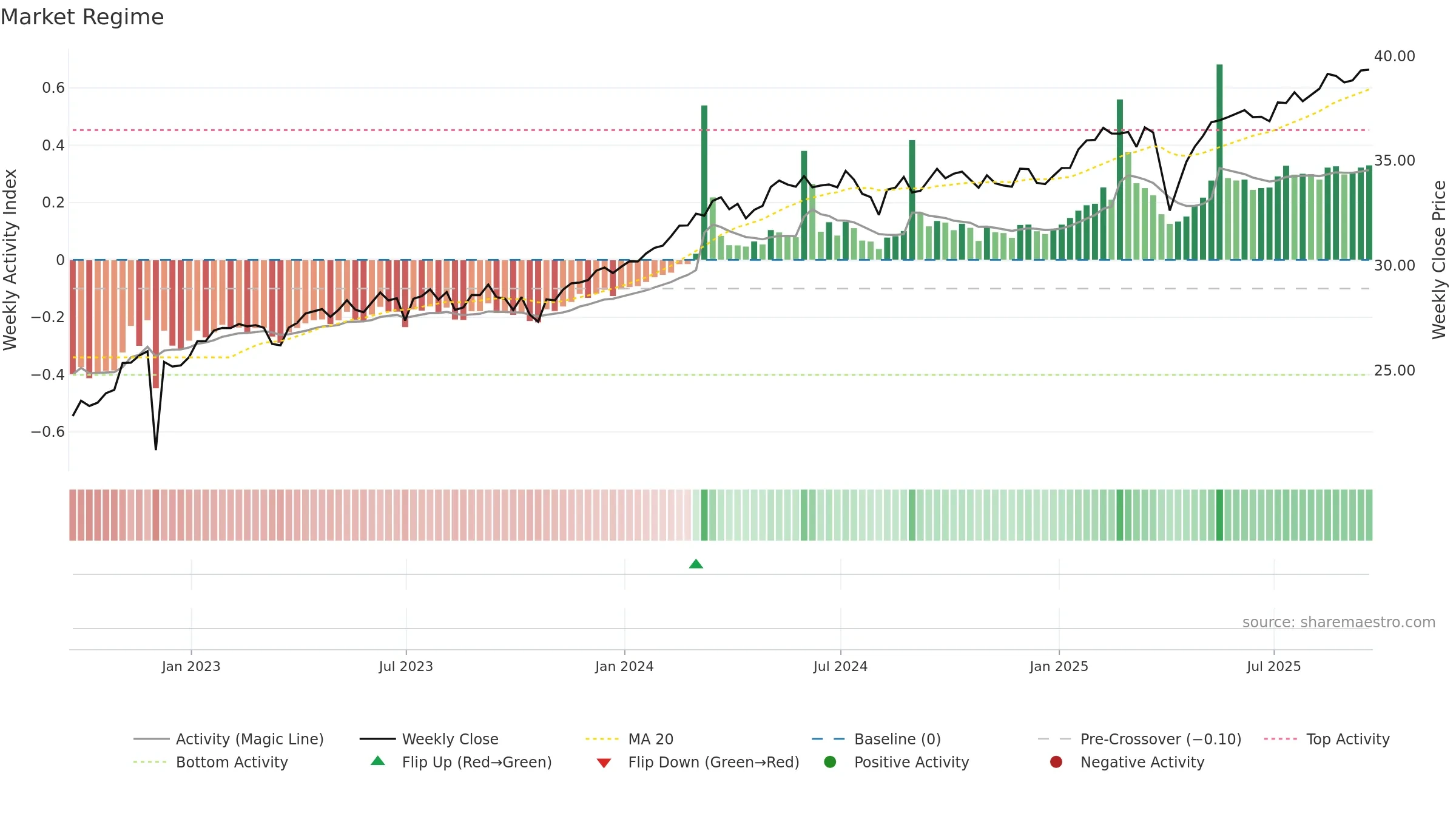
Task: Click the 35.00 price axis label
Action: pos(1395,160)
